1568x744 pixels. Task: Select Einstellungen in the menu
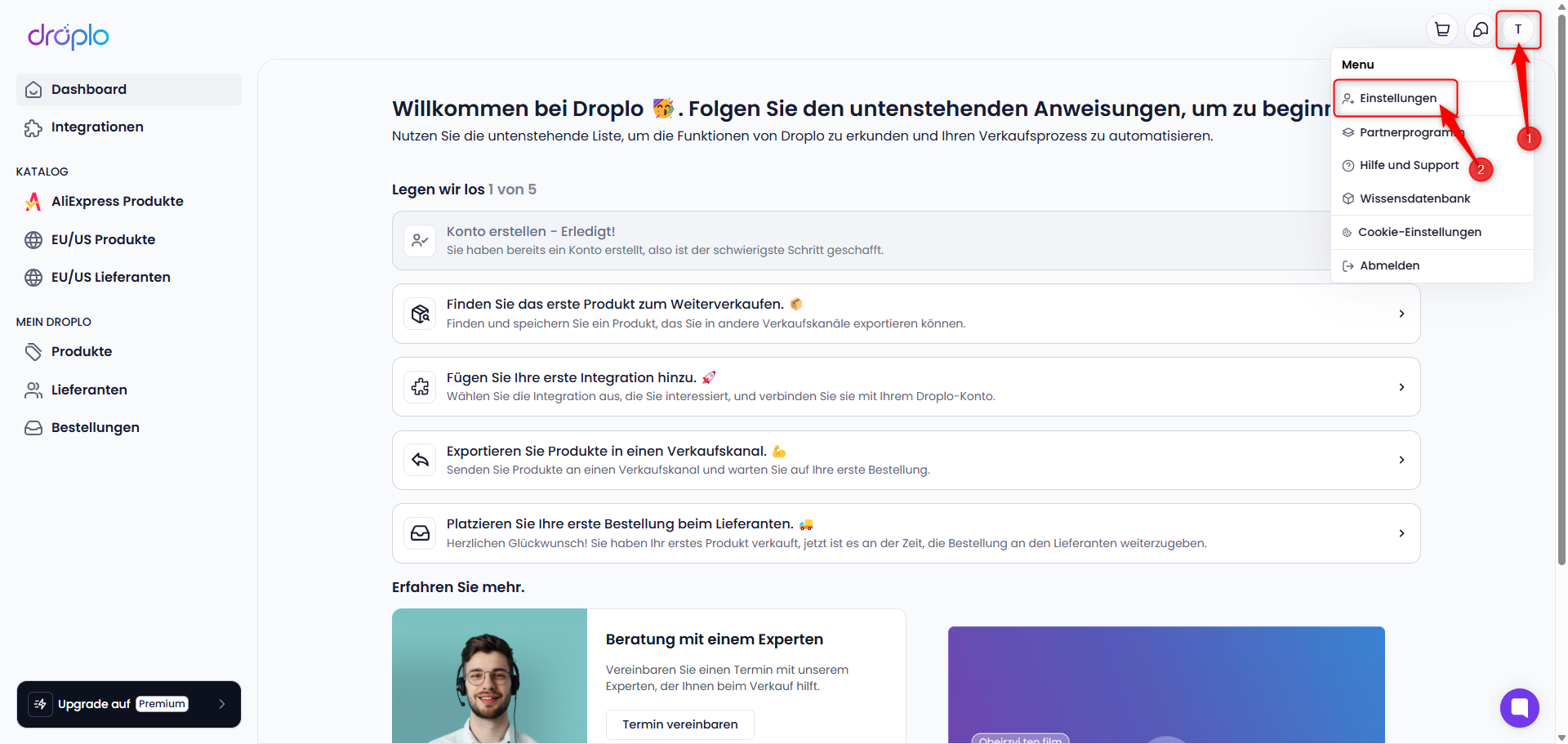[x=1432, y=98]
